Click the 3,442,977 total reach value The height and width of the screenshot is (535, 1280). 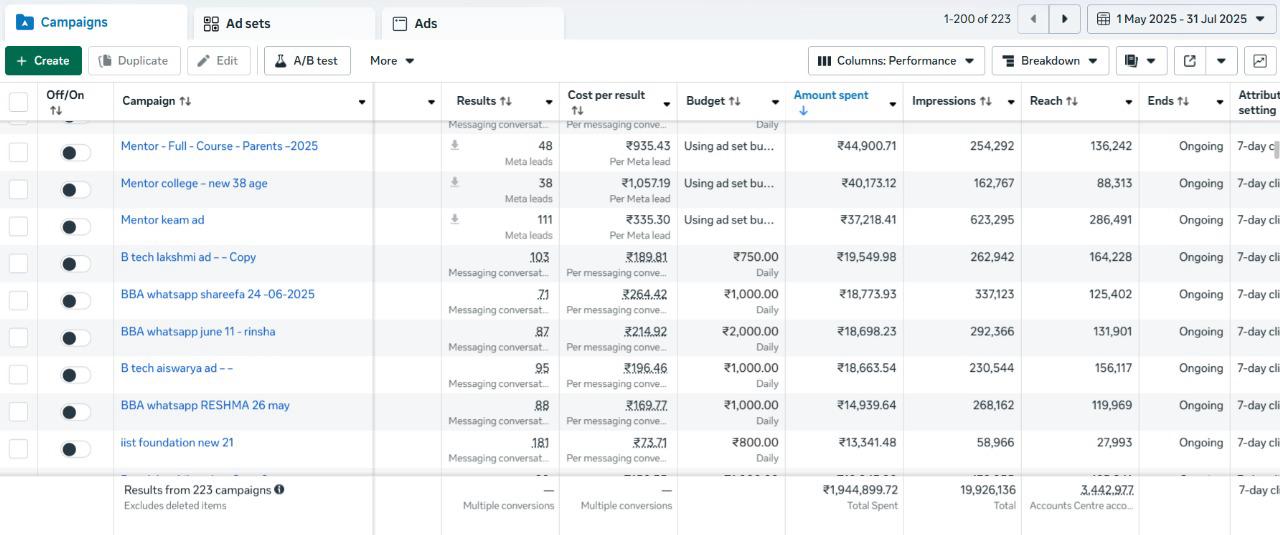[1107, 490]
